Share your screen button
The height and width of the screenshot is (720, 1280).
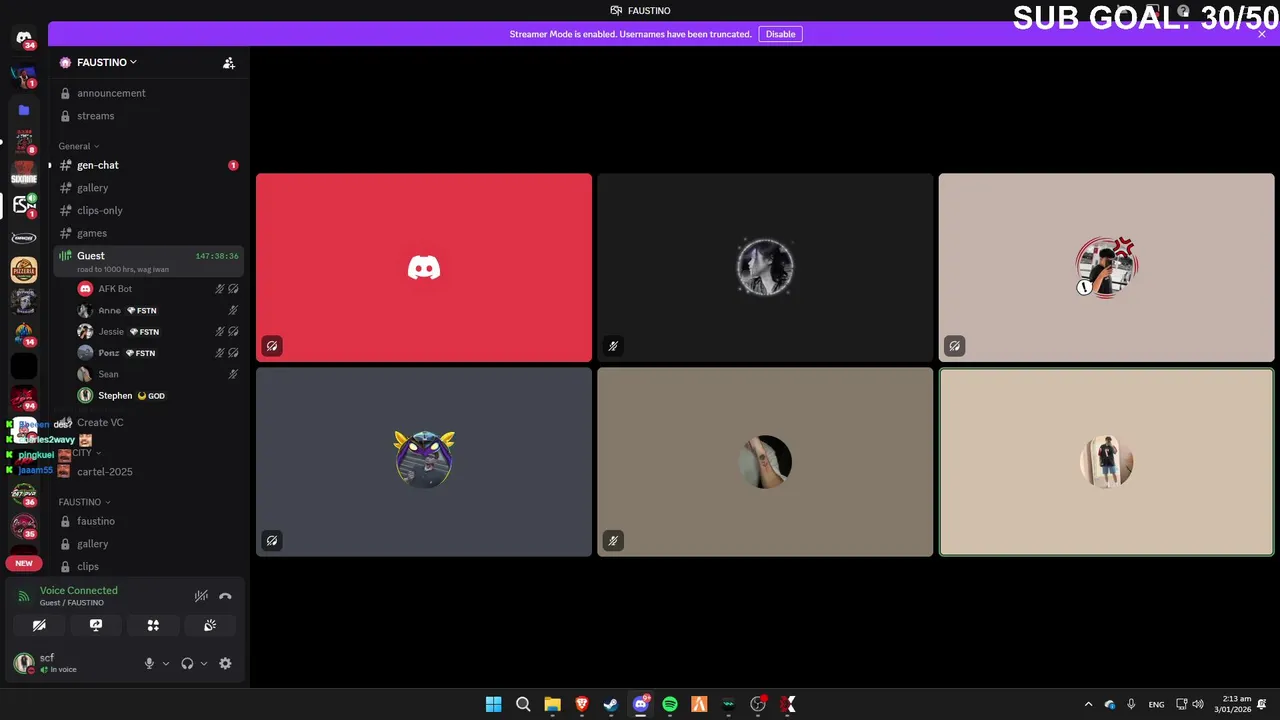pos(96,625)
